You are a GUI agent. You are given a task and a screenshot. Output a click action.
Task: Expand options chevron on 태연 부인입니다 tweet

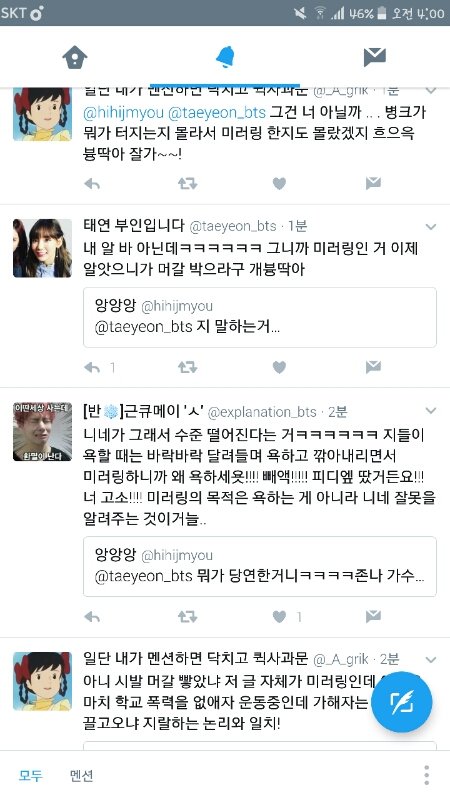coord(431,227)
